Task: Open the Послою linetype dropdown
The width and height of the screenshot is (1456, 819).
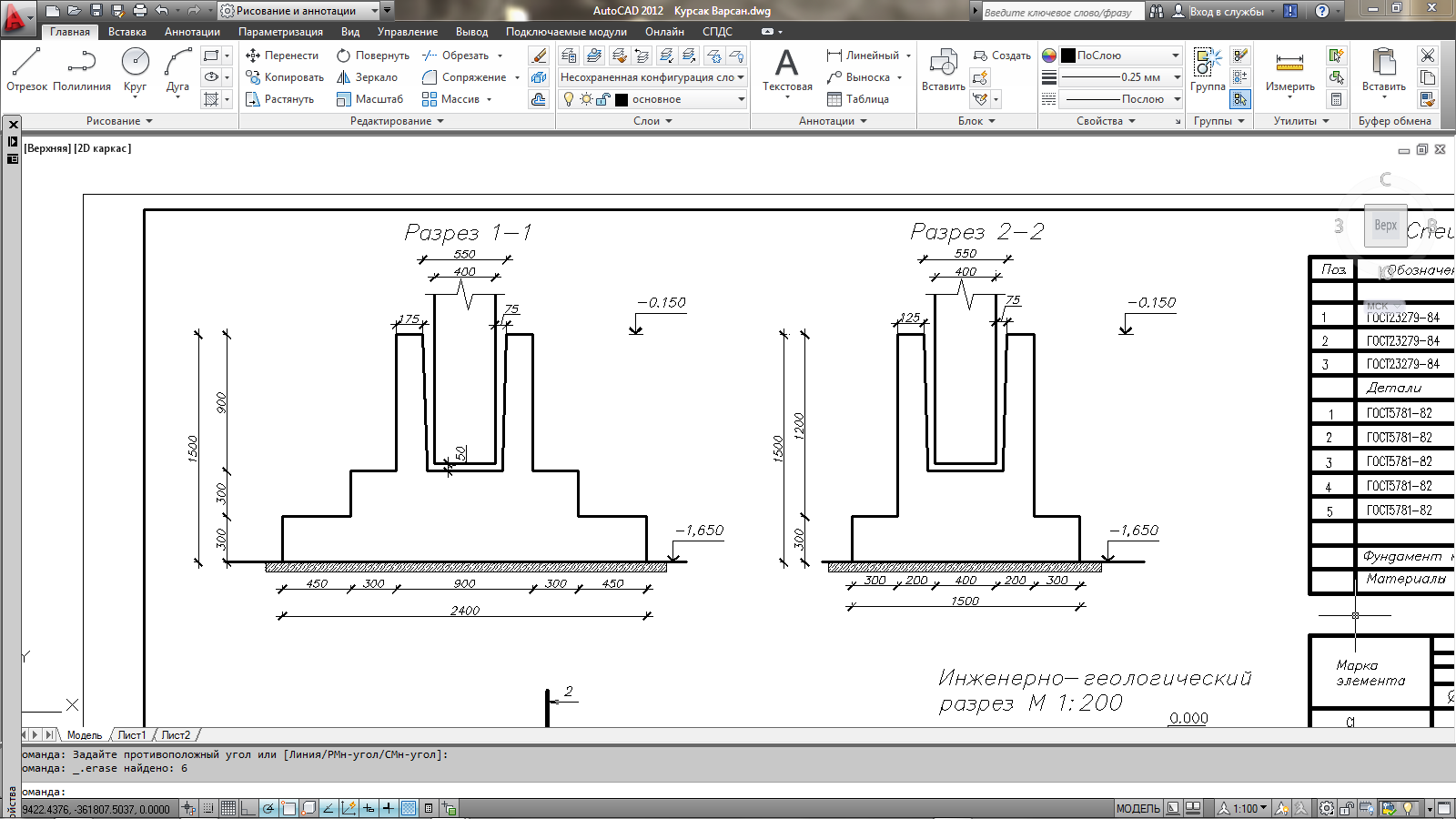Action: (x=1121, y=99)
